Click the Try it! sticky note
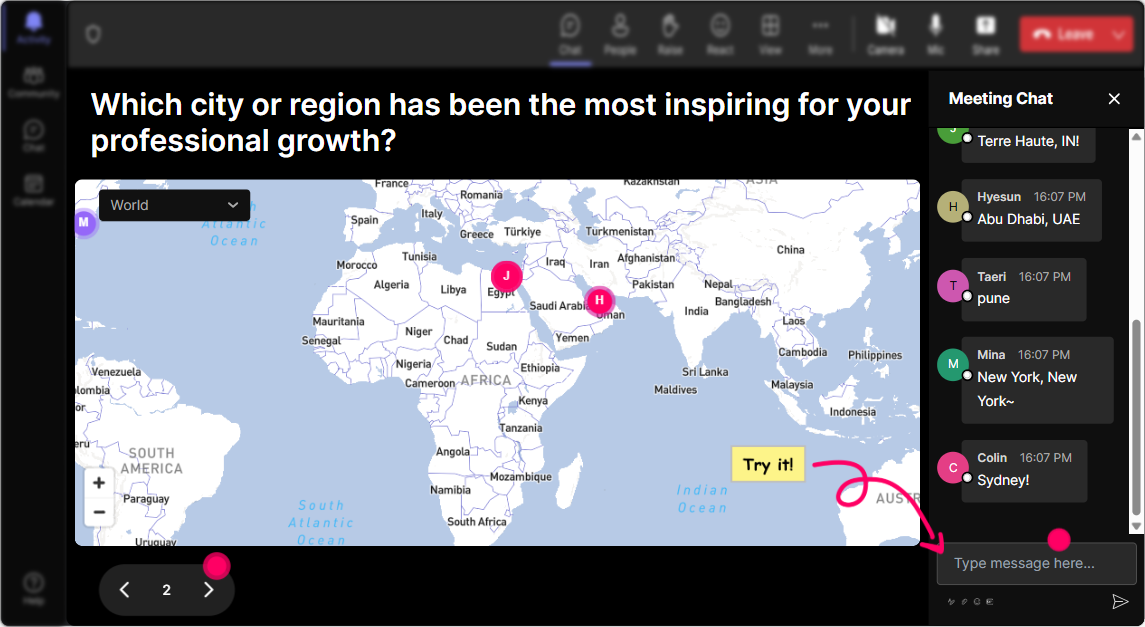Image resolution: width=1145 pixels, height=627 pixels. coord(767,465)
